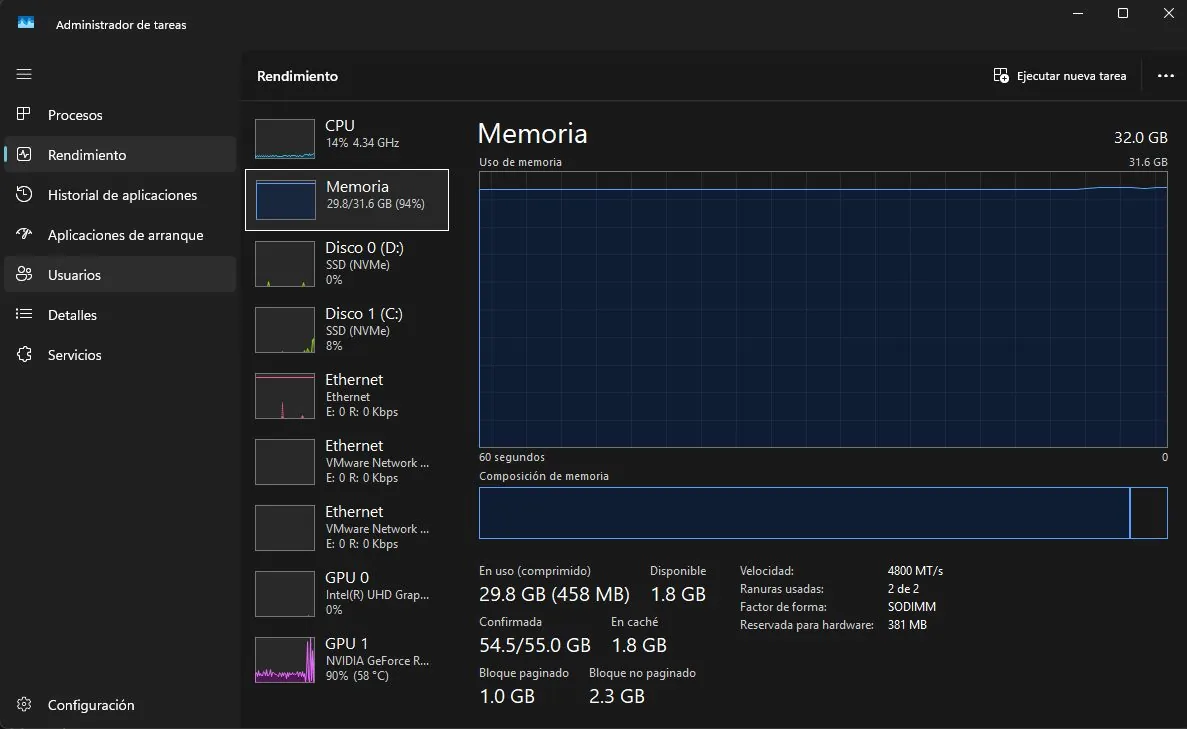
Task: Click the Configuración gear icon
Action: (24, 705)
